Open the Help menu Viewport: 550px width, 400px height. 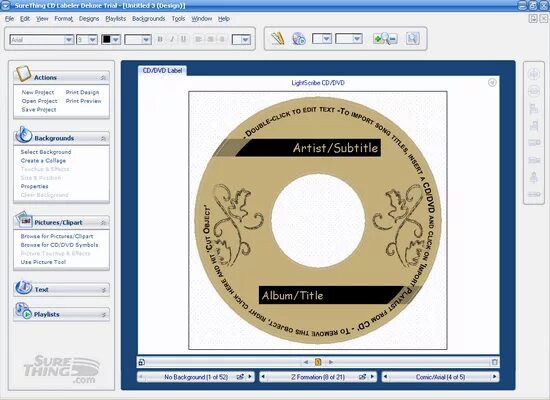click(x=223, y=19)
